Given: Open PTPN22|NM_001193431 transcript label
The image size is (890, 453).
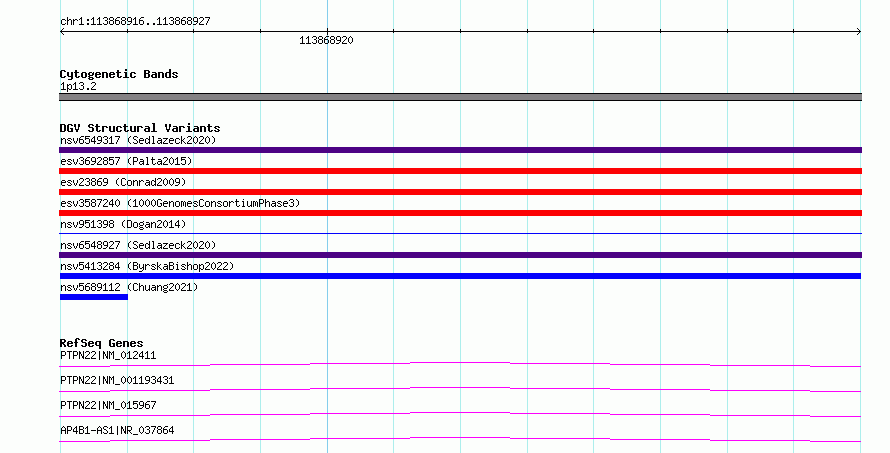Looking at the screenshot, I should coord(117,380).
